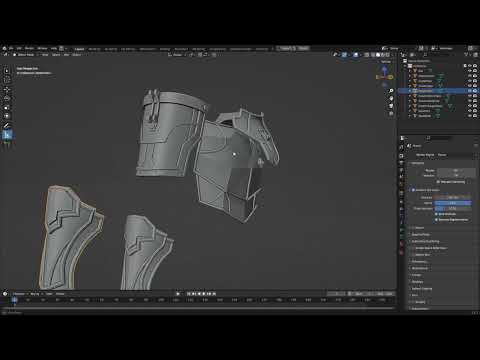This screenshot has width=480, height=360.
Task: Toggle the Ambient Occlusion panel checkbox
Action: (413, 190)
